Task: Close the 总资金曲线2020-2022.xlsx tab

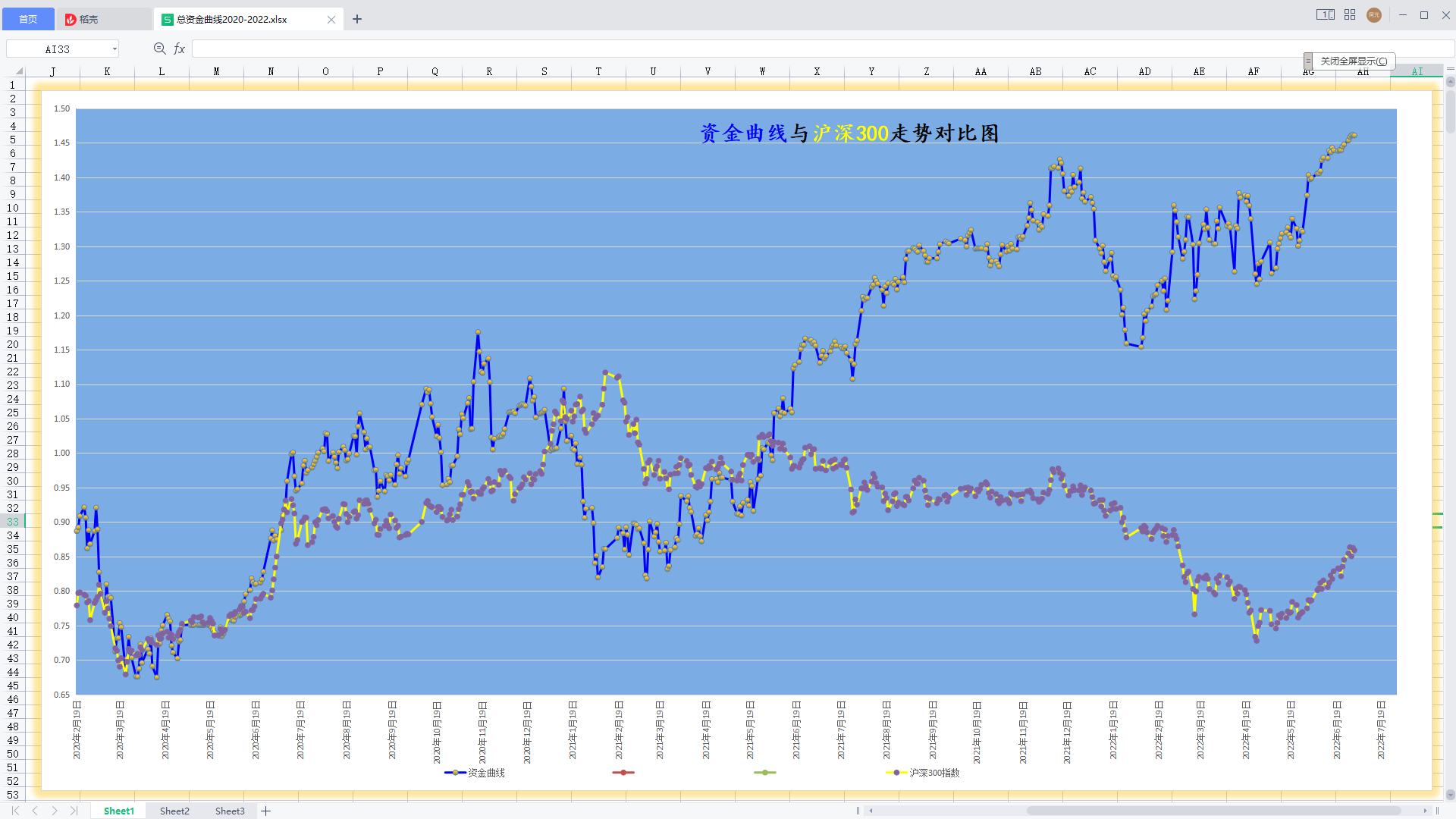Action: (331, 20)
